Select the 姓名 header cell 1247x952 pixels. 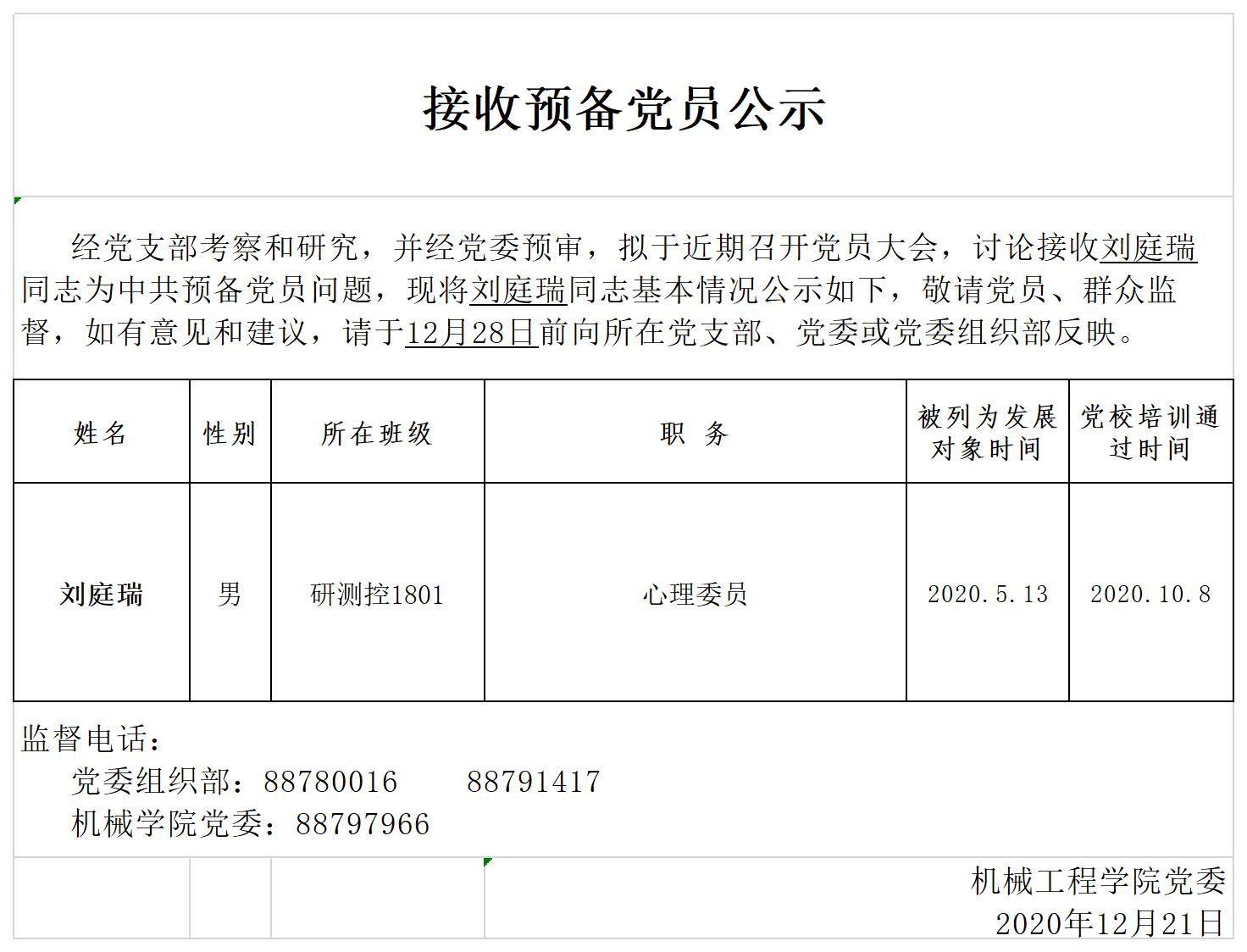pos(101,433)
